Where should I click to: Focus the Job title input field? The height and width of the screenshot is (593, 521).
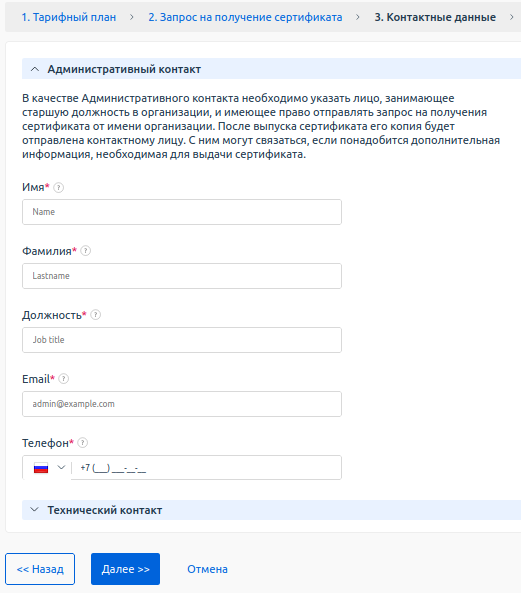pyautogui.click(x=182, y=340)
